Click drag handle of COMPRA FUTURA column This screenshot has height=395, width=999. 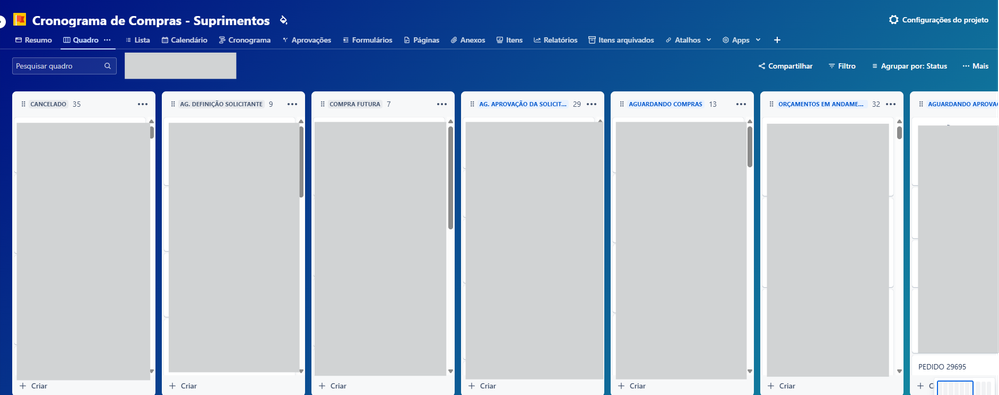[x=322, y=104]
